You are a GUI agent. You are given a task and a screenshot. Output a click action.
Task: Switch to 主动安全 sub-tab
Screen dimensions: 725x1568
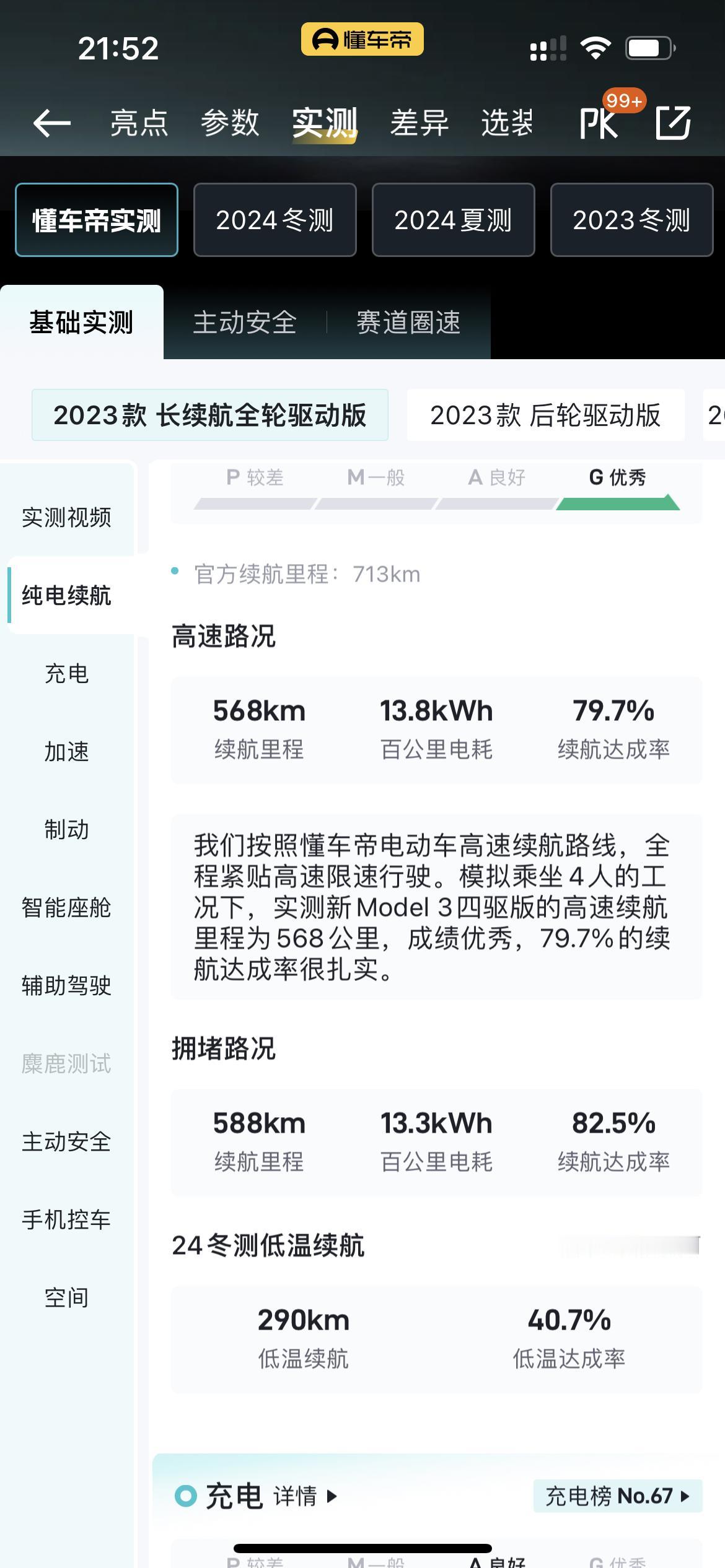245,323
